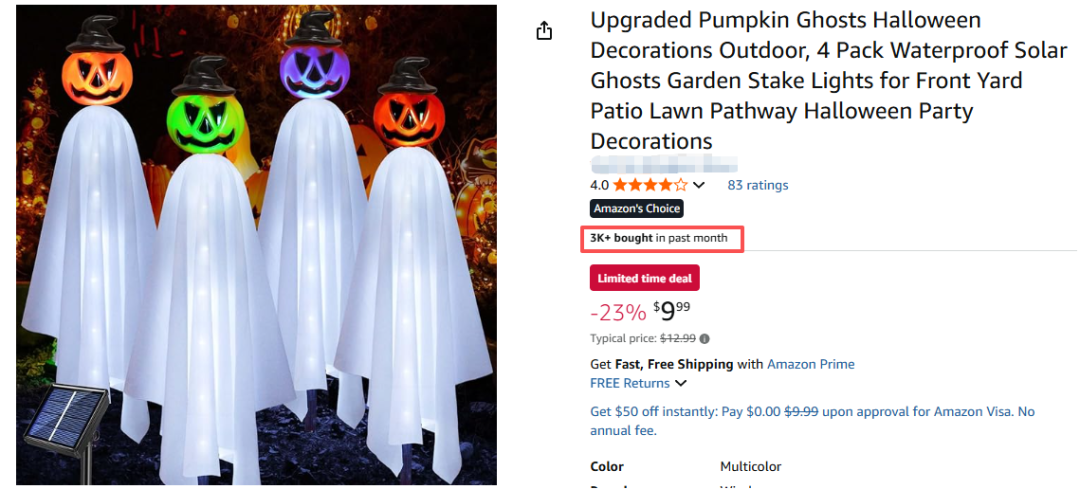The height and width of the screenshot is (489, 1080).
Task: Click the info icon next to typical price
Action: pyautogui.click(x=705, y=339)
